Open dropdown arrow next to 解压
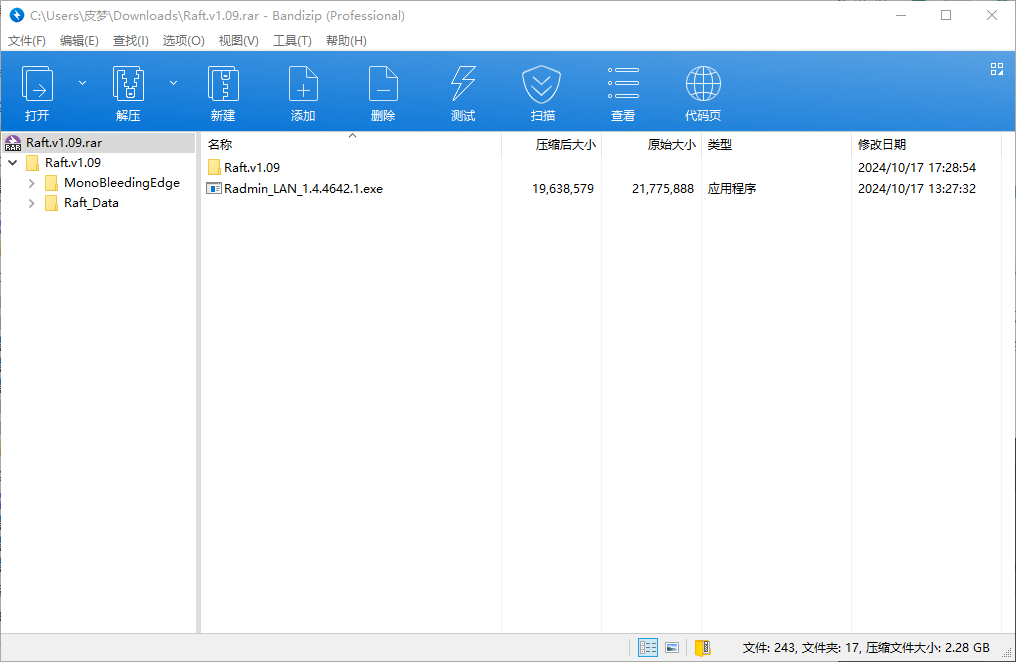Viewport: 1016px width, 662px height. click(x=173, y=82)
